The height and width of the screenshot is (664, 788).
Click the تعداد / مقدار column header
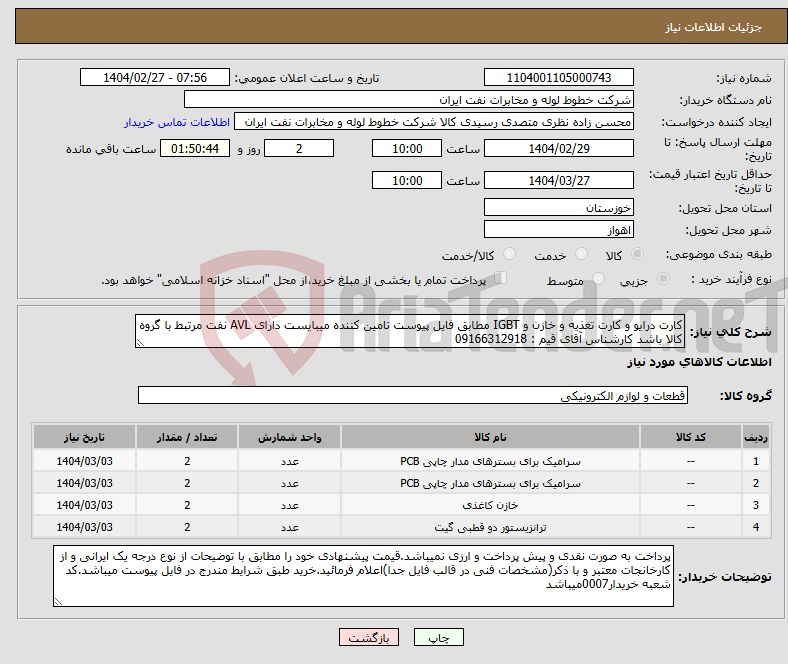click(x=187, y=437)
